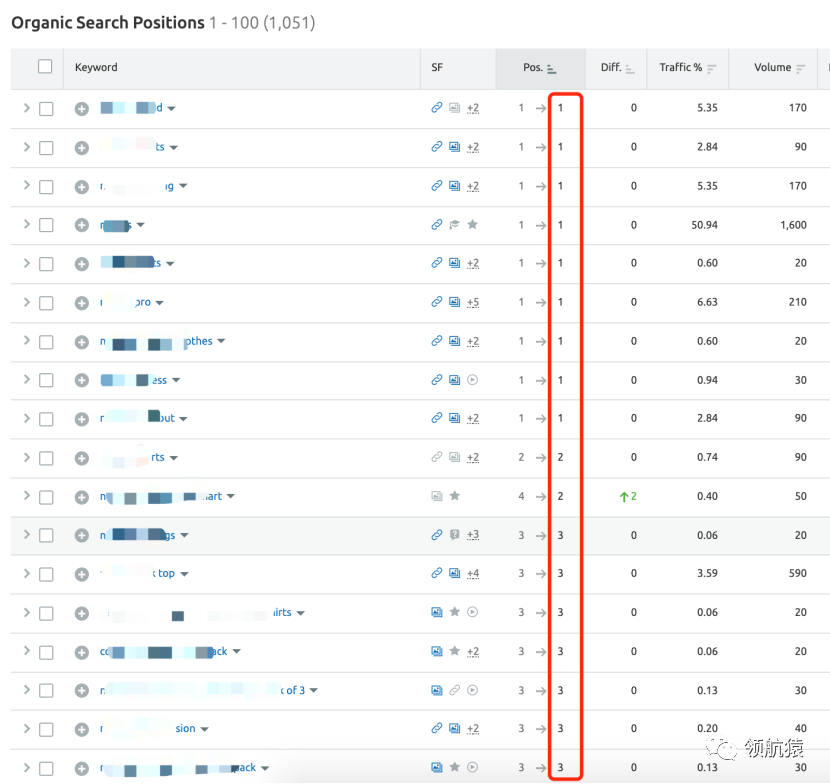Screen dimensions: 830x784
Task: Click the star SF icon in the green ↑2 Diff. row
Action: pos(454,496)
